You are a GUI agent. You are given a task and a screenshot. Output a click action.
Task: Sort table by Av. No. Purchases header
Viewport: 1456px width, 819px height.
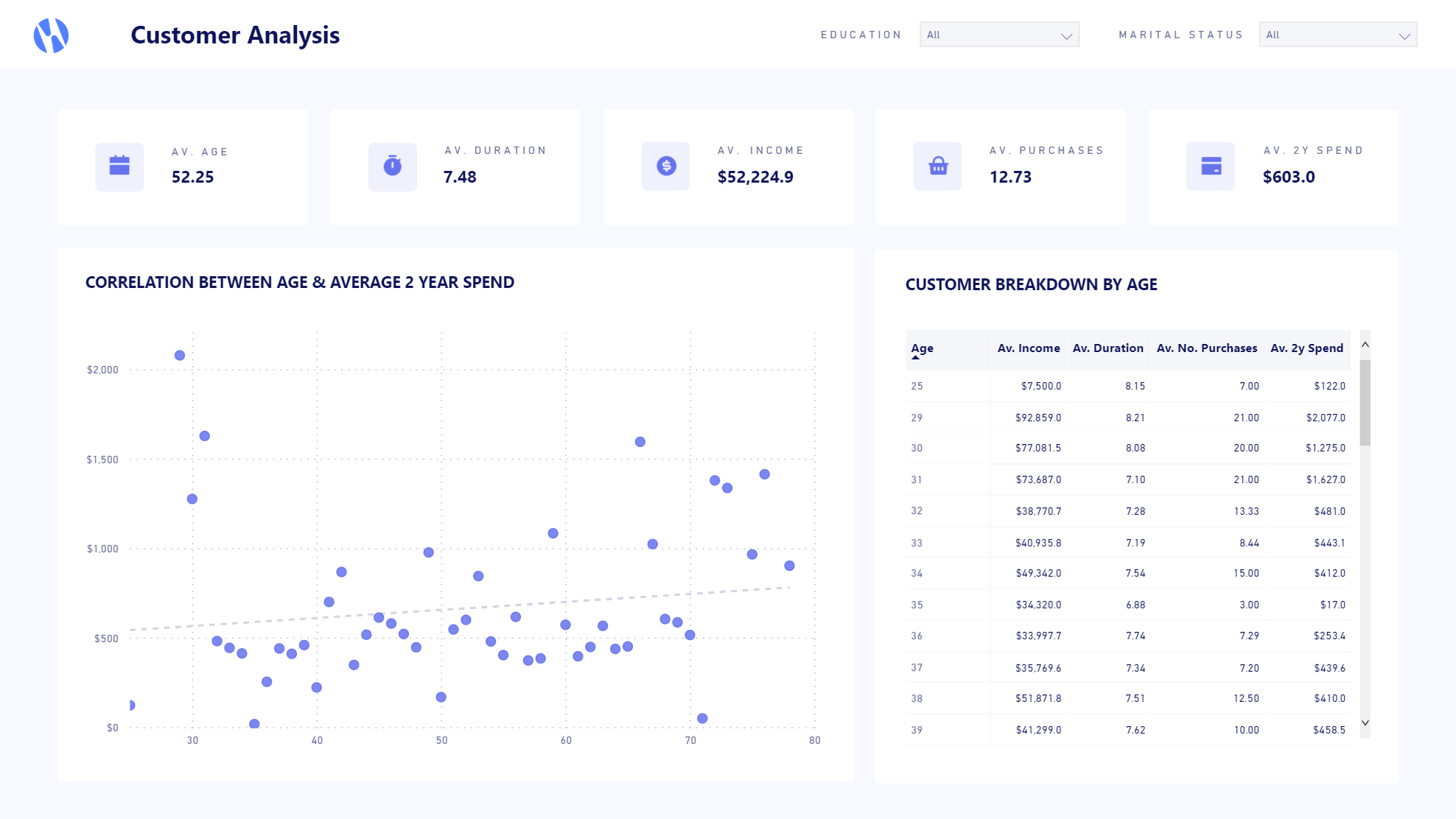(x=1207, y=348)
